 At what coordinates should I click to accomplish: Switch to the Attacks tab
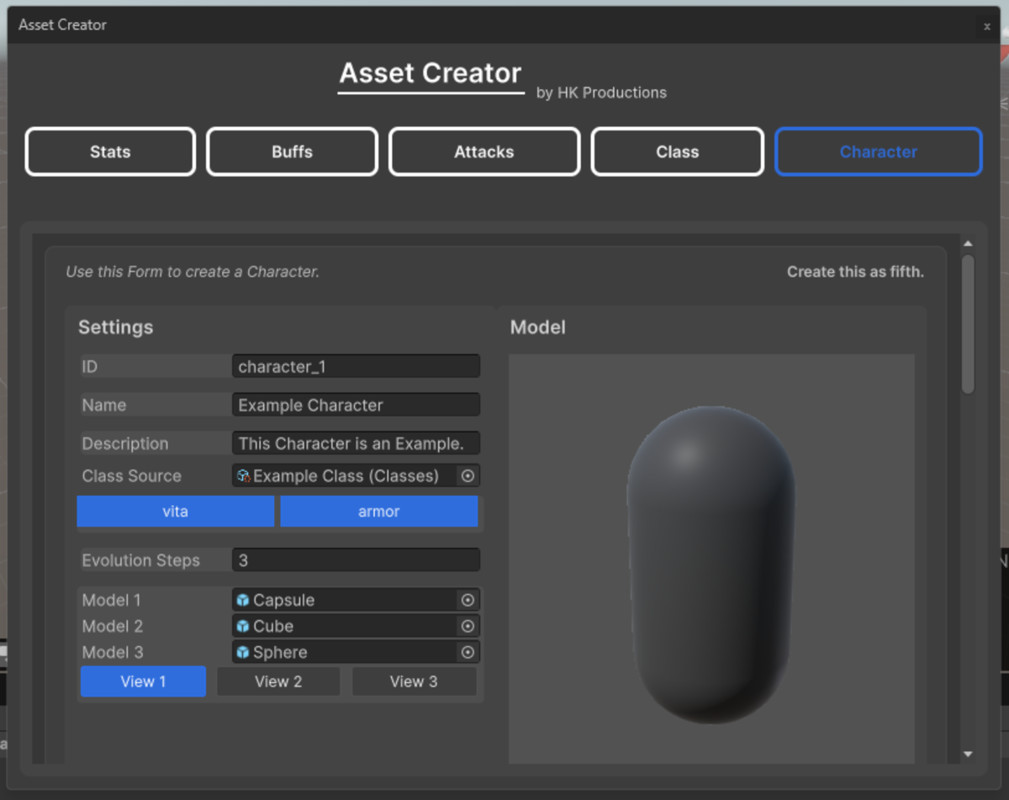483,151
